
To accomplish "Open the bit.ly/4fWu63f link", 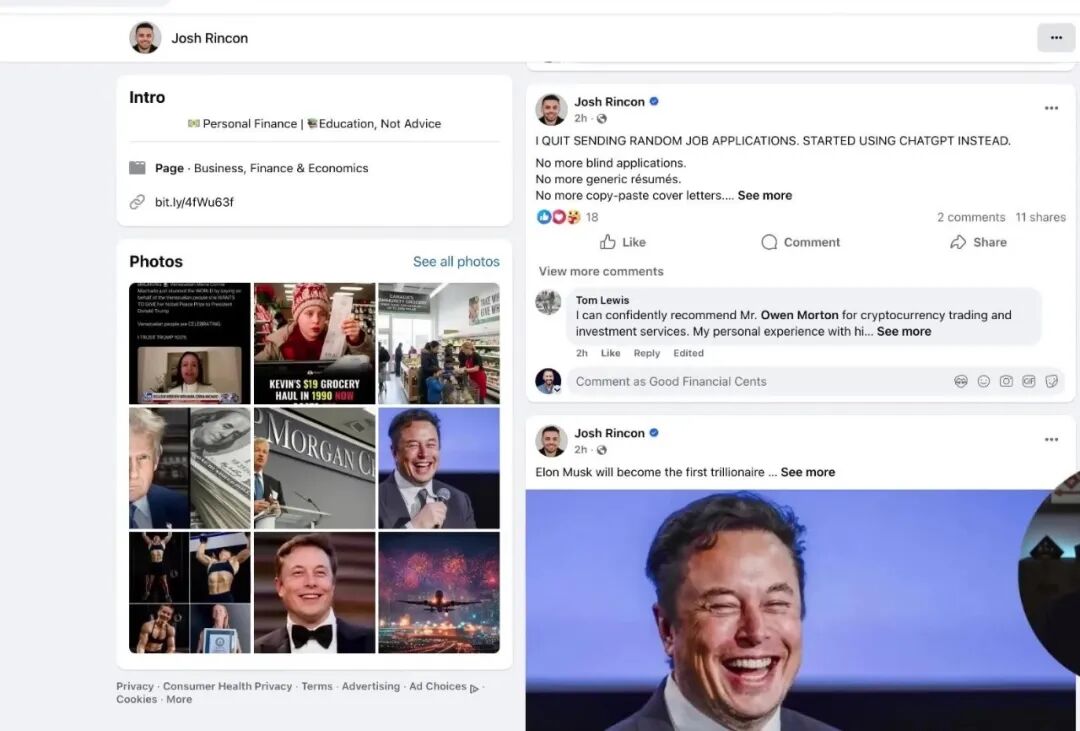I will (194, 202).
